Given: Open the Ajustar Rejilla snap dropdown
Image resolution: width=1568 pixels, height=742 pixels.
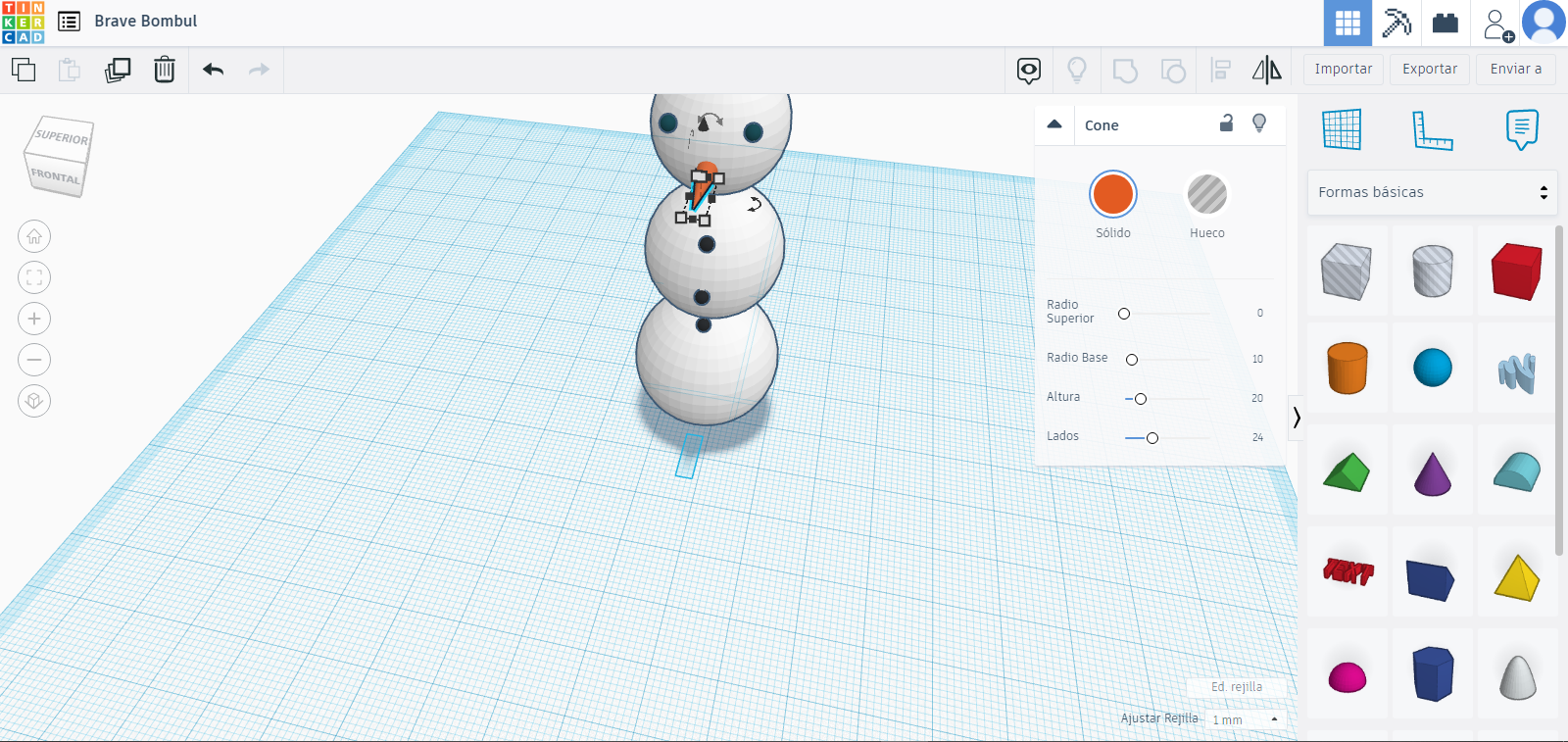Looking at the screenshot, I should pos(1246,719).
